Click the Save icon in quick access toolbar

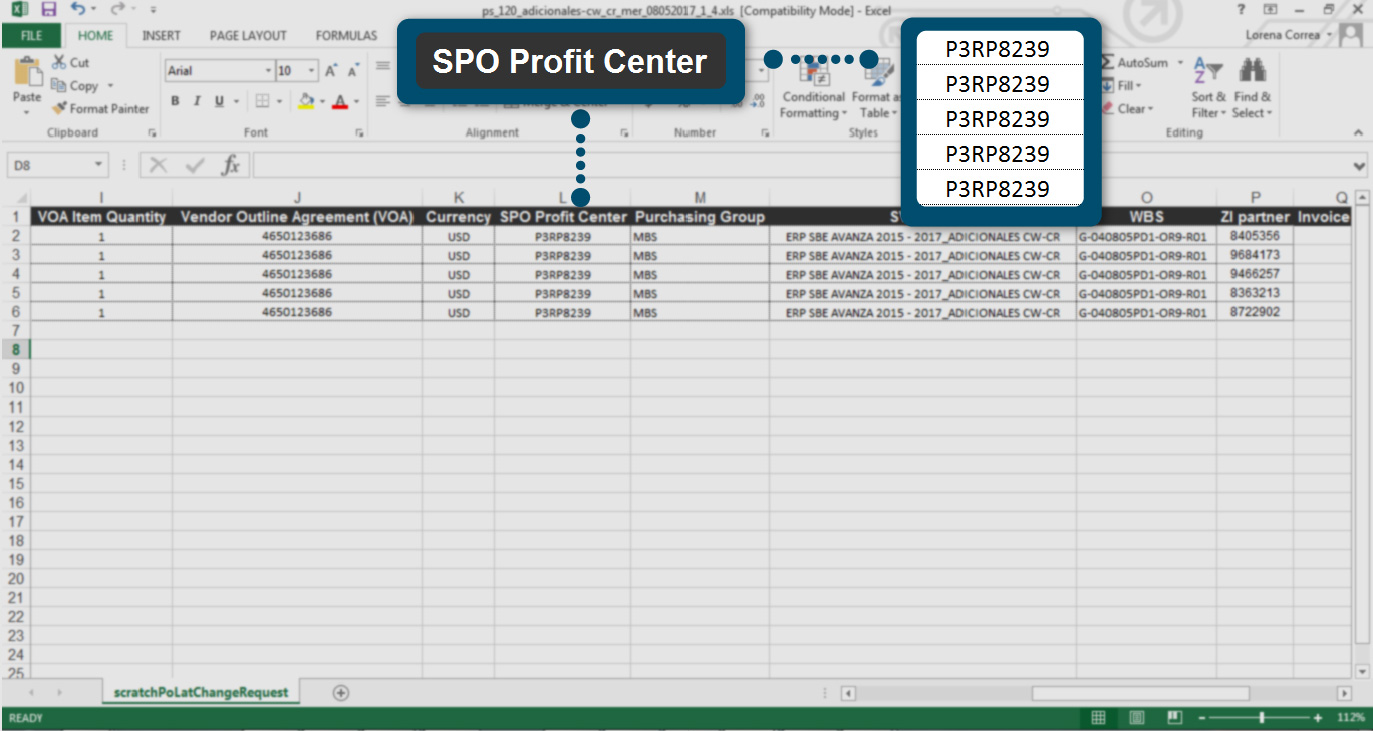pyautogui.click(x=50, y=10)
